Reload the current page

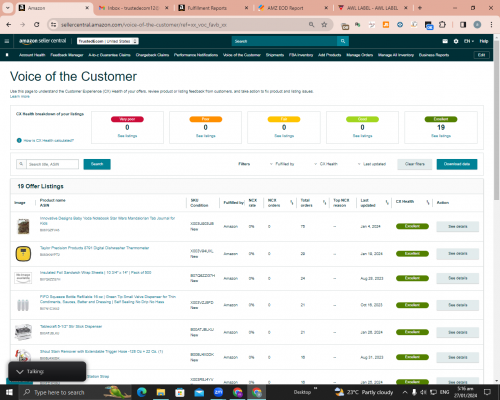37,25
